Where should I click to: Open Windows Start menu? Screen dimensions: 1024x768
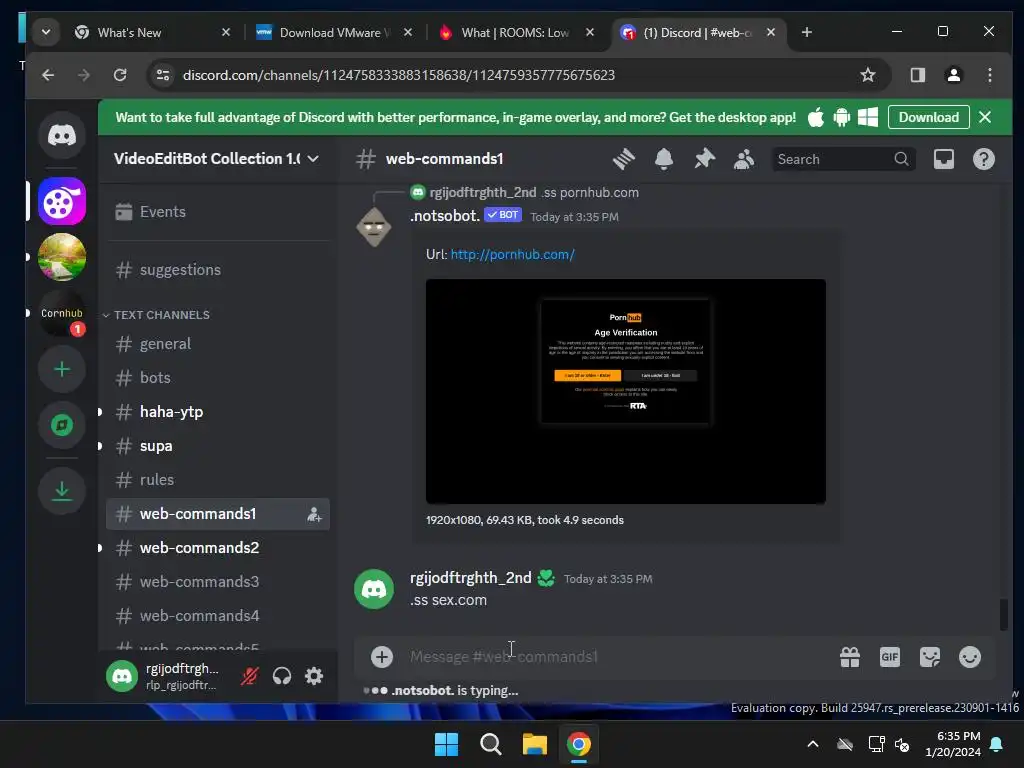(x=447, y=744)
